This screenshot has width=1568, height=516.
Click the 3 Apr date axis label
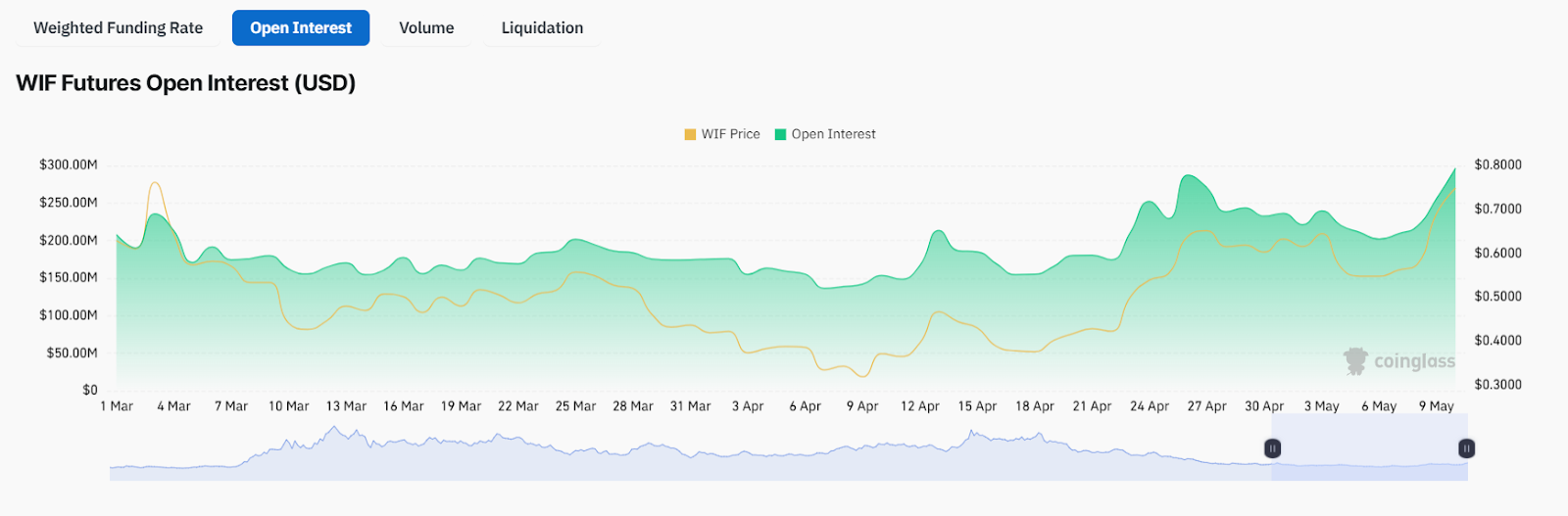pos(748,406)
